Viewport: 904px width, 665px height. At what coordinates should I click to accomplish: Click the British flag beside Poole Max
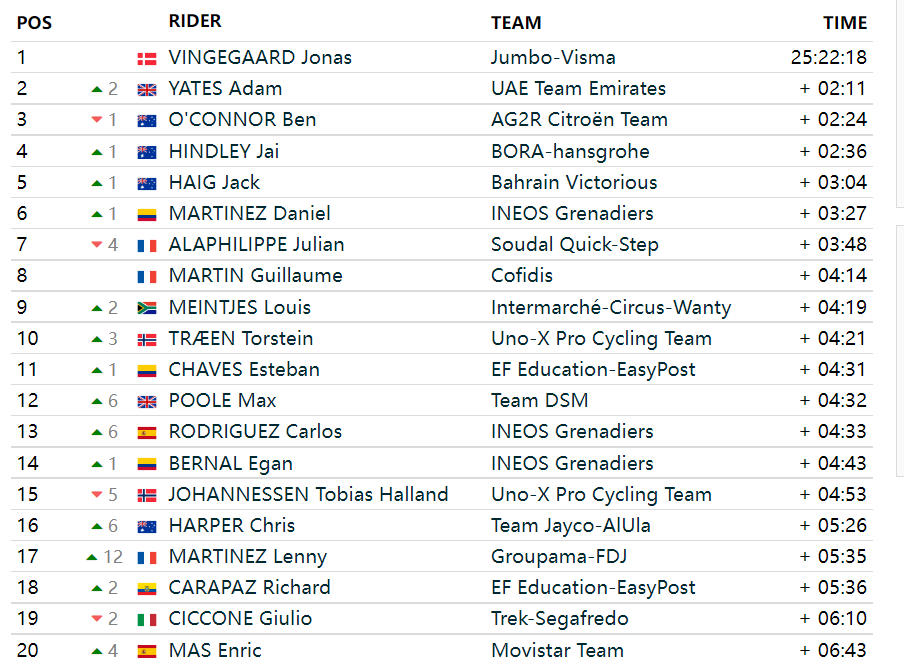click(x=146, y=402)
